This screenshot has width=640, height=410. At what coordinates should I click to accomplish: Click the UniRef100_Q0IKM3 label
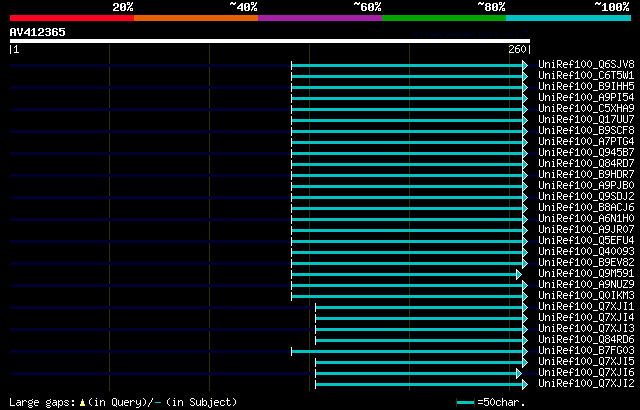pos(586,296)
